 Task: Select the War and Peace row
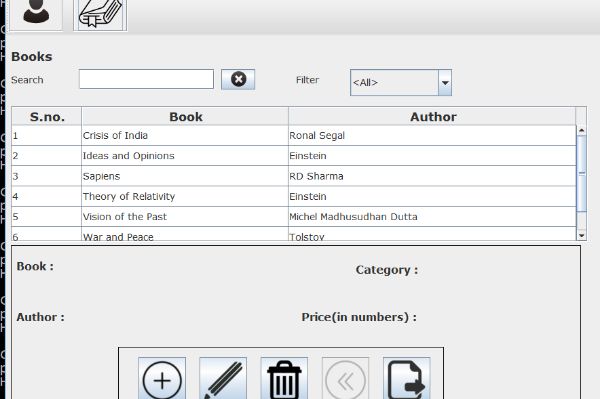pos(294,234)
